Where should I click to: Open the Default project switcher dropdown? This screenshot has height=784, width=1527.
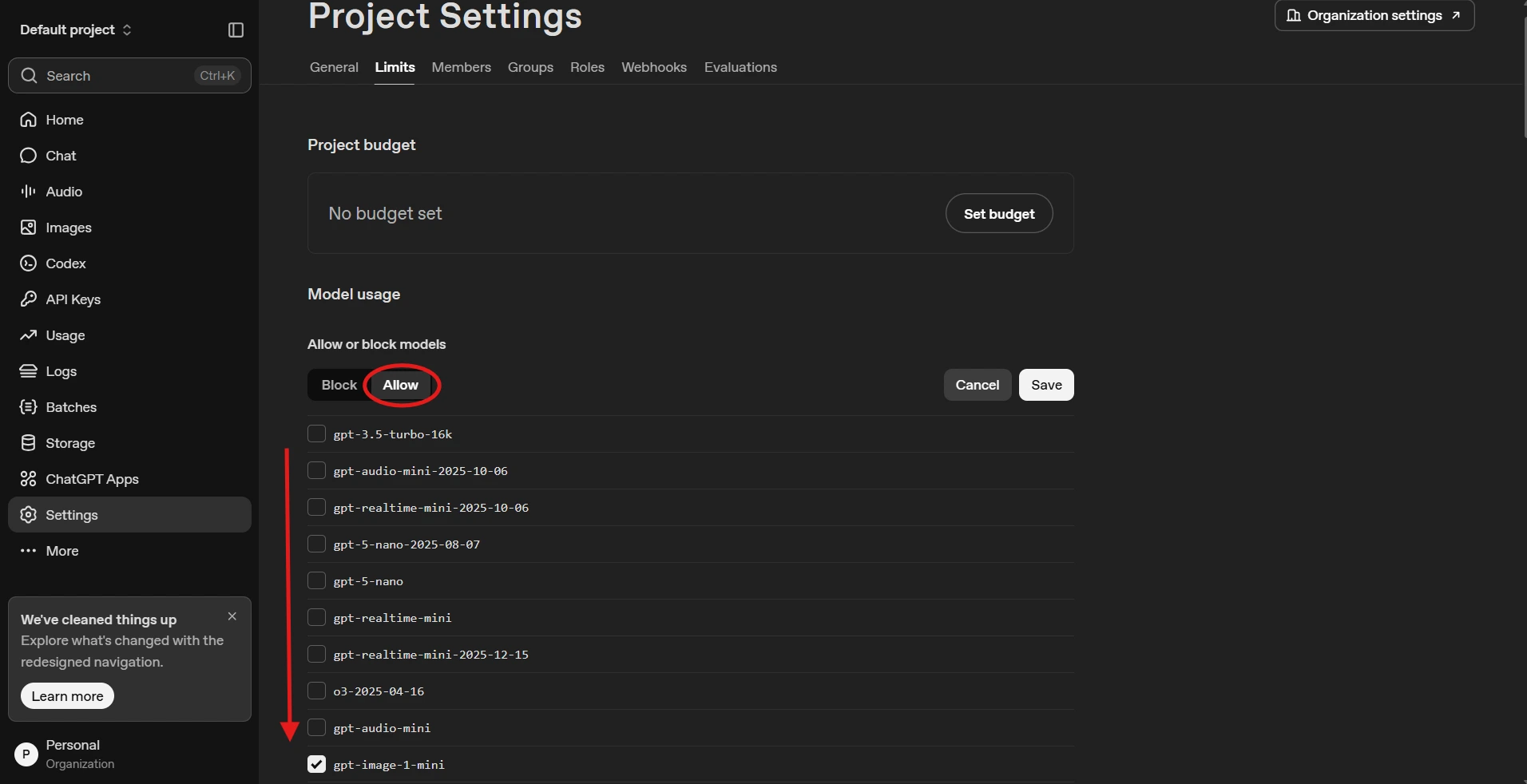click(76, 30)
